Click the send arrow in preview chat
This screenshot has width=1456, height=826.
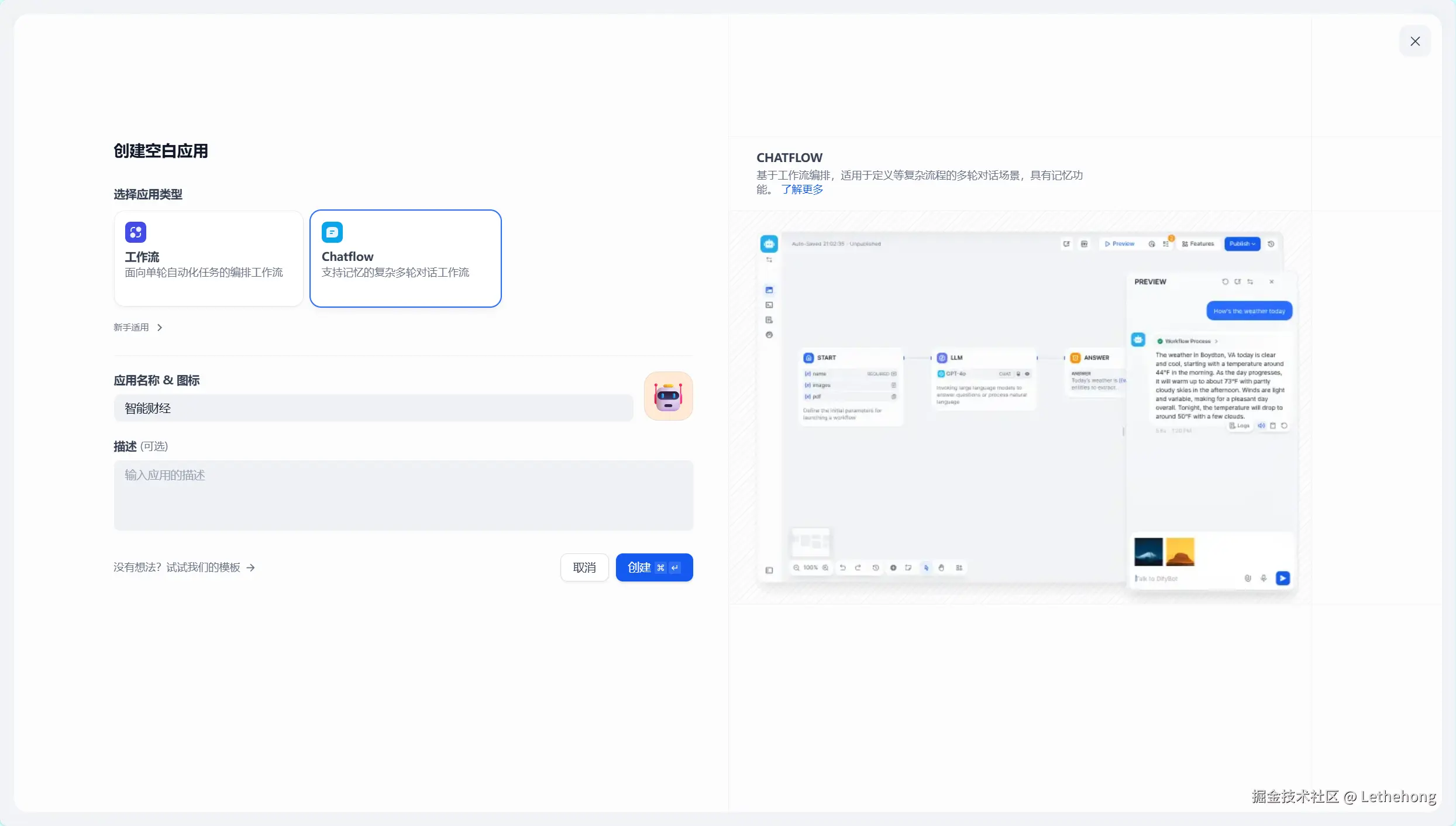click(1282, 578)
